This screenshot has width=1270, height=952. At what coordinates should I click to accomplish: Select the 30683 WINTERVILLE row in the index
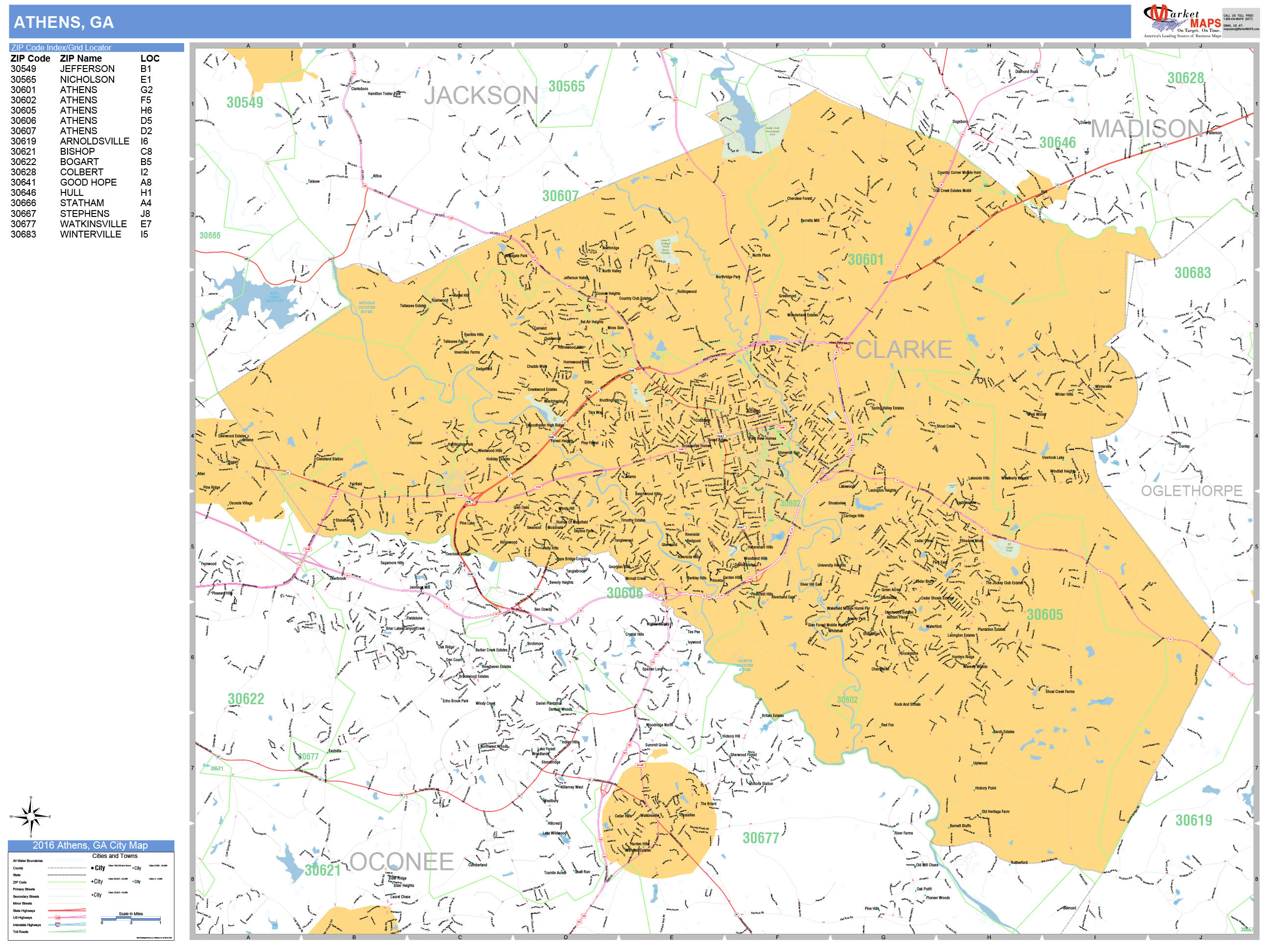coord(81,234)
